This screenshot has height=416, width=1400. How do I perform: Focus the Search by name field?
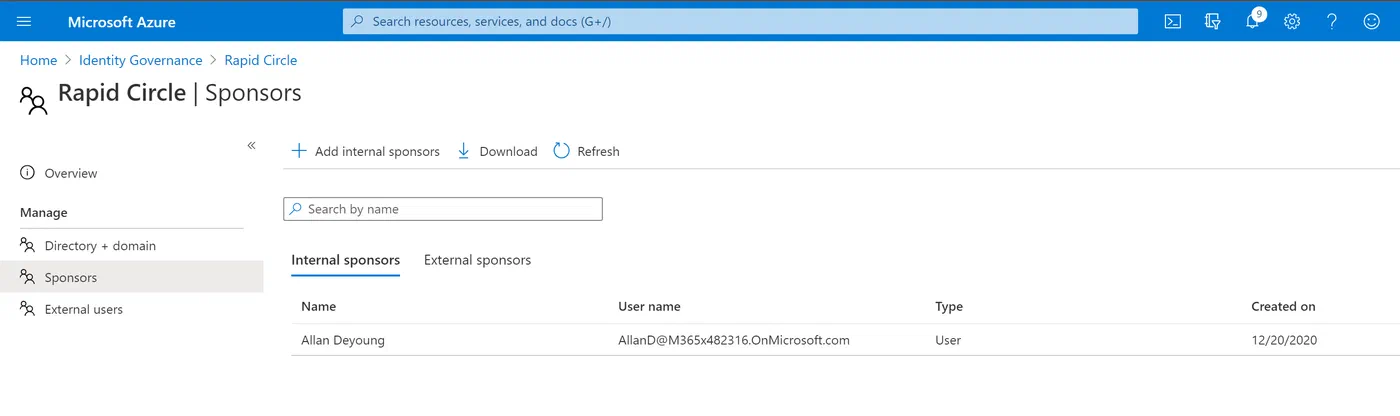tap(443, 209)
